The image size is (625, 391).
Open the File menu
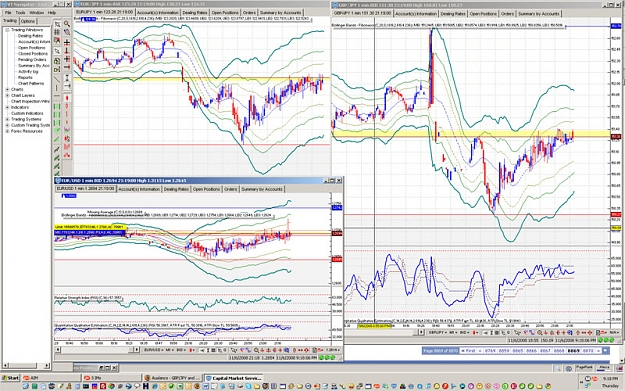pos(8,13)
